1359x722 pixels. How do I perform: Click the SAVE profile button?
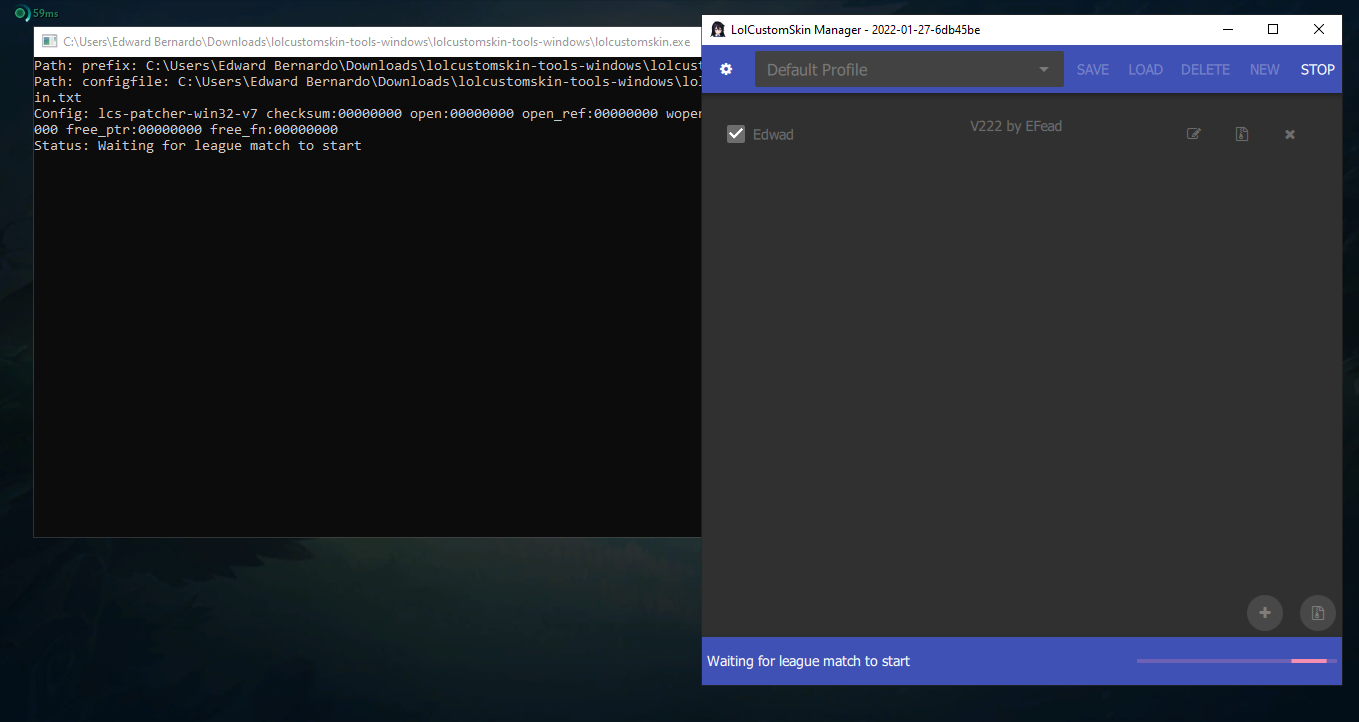coord(1093,69)
